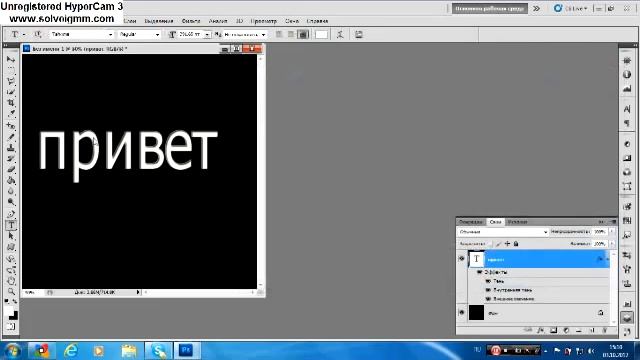Switch to the История tab

coord(517,222)
